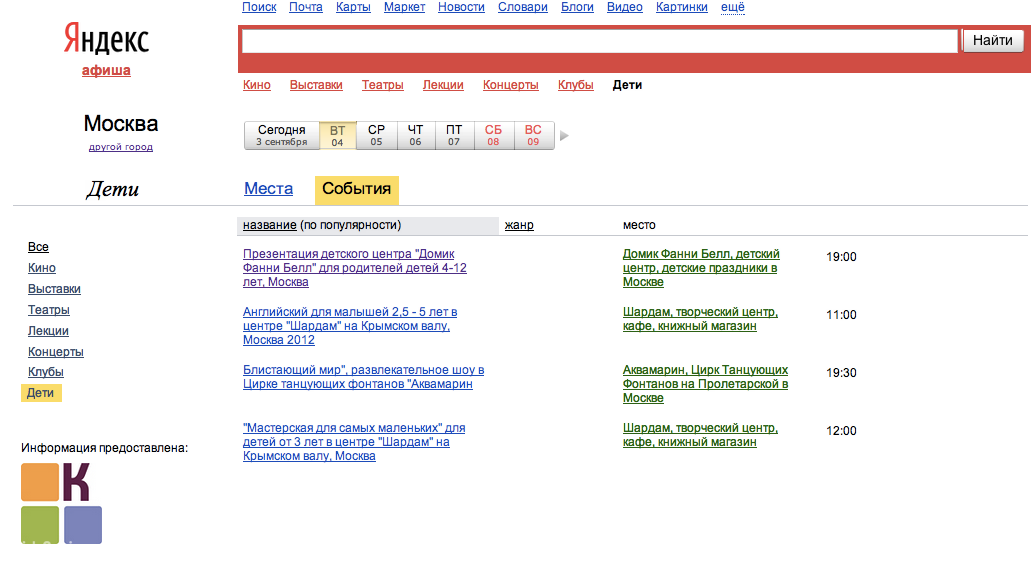Viewport: 1031px width, 566px height.
Task: Select the ВТ 04 date tab
Action: pyautogui.click(x=337, y=135)
